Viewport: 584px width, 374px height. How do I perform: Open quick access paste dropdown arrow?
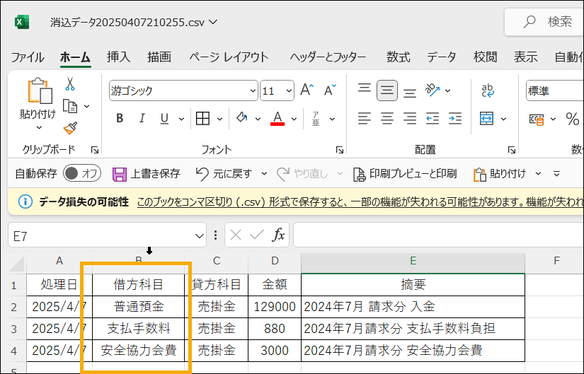tap(538, 174)
